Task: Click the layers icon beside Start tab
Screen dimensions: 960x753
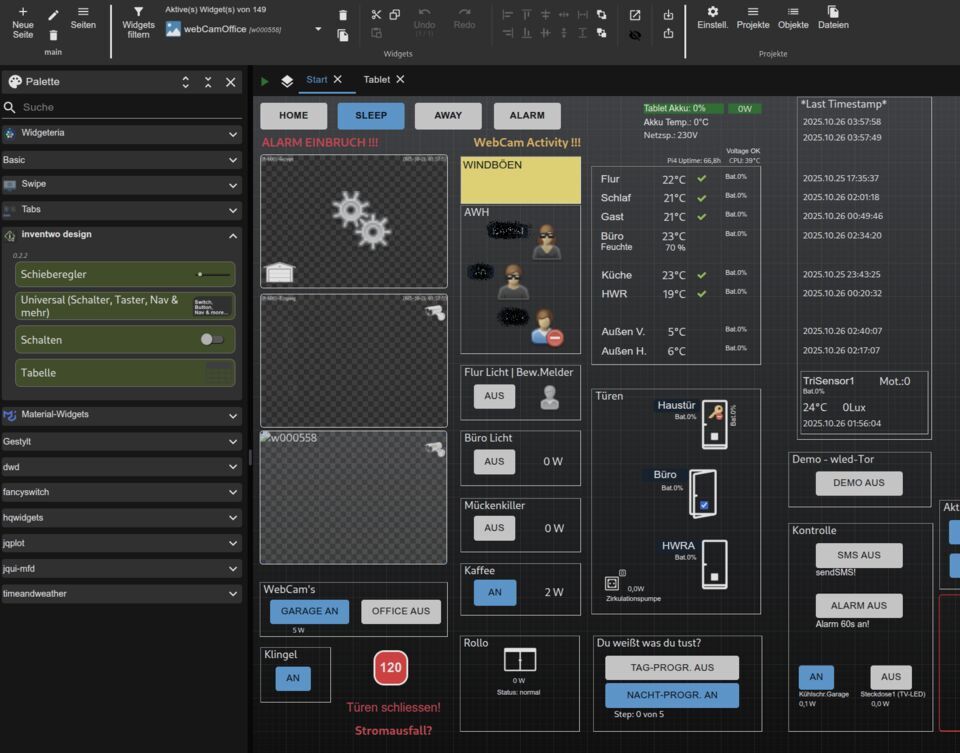Action: coord(287,80)
